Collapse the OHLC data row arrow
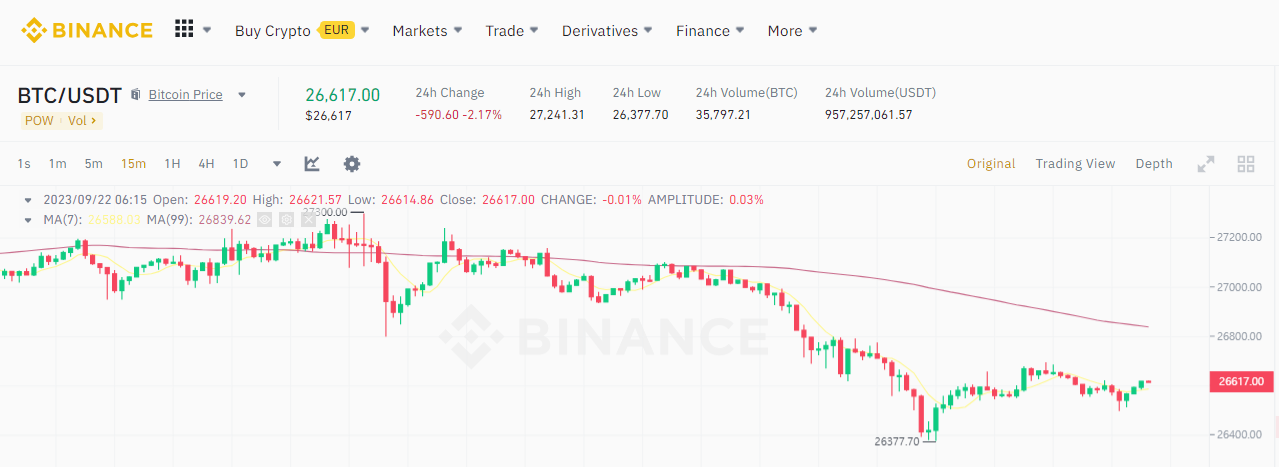 pyautogui.click(x=28, y=199)
